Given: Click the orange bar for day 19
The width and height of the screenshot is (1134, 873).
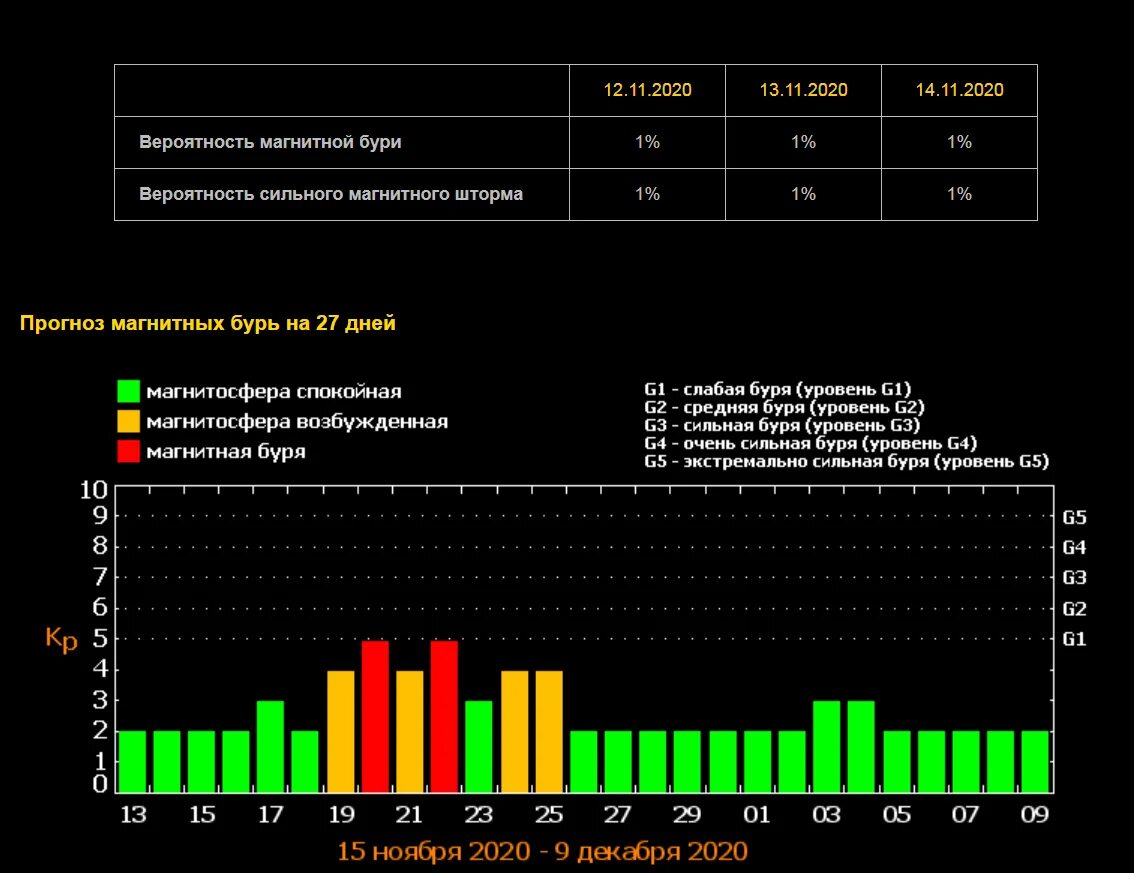Looking at the screenshot, I should click(x=341, y=732).
